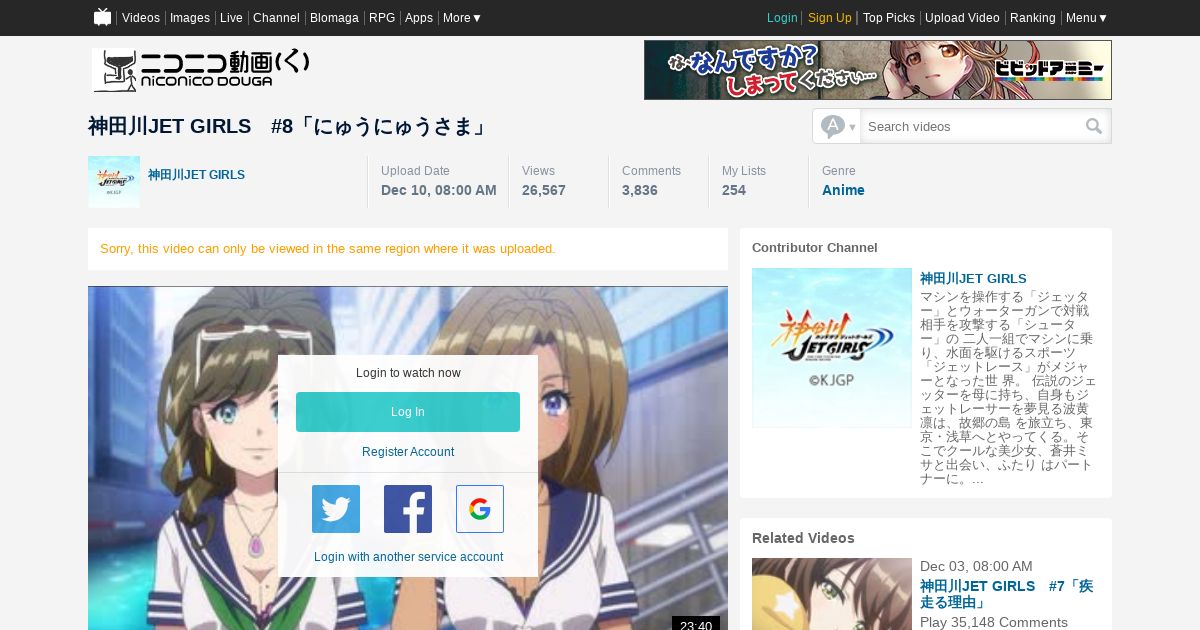The height and width of the screenshot is (630, 1200).
Task: Open 神田川JET GIRLS channel name link under the title
Action: click(196, 175)
